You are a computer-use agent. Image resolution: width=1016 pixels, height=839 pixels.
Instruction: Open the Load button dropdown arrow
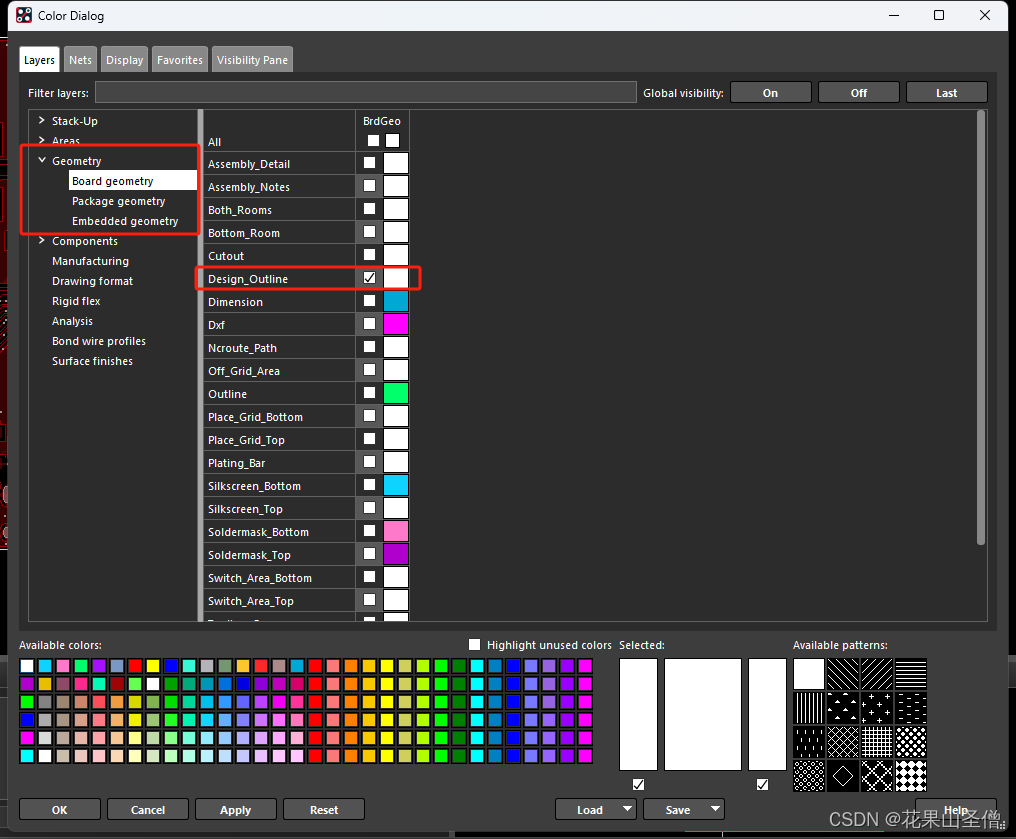coord(627,809)
